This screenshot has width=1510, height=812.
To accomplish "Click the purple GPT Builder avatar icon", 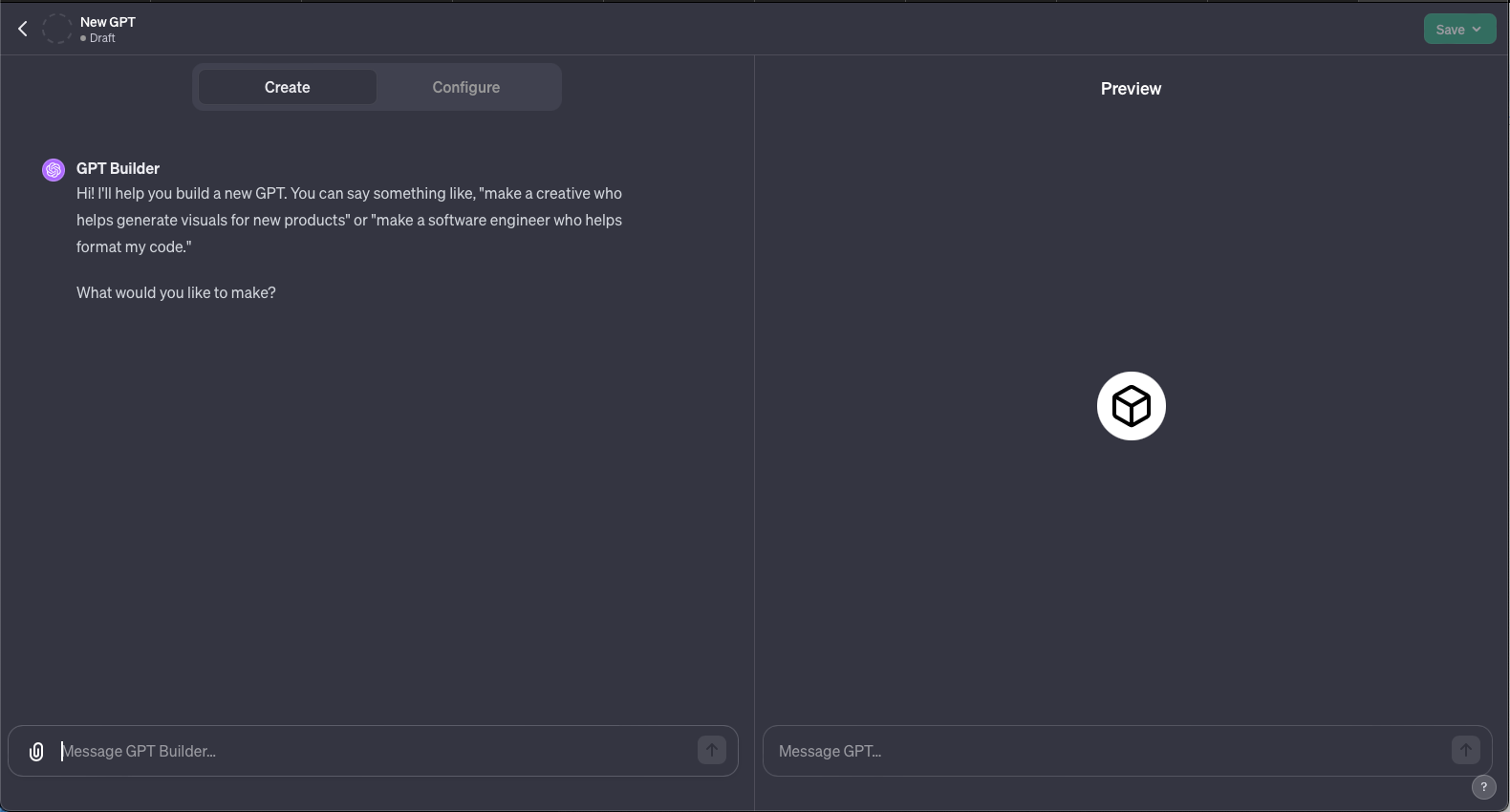I will 54,170.
